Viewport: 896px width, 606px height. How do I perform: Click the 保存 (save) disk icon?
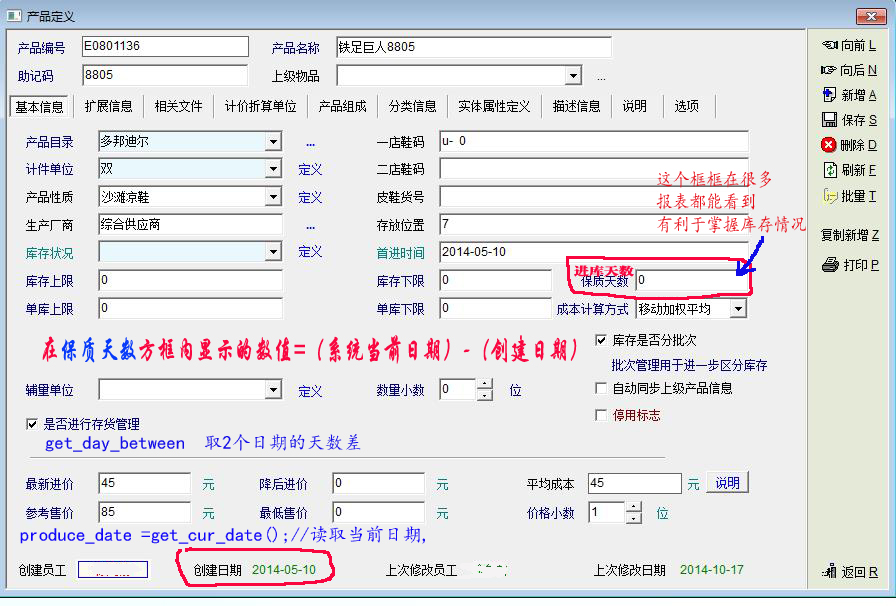(829, 120)
